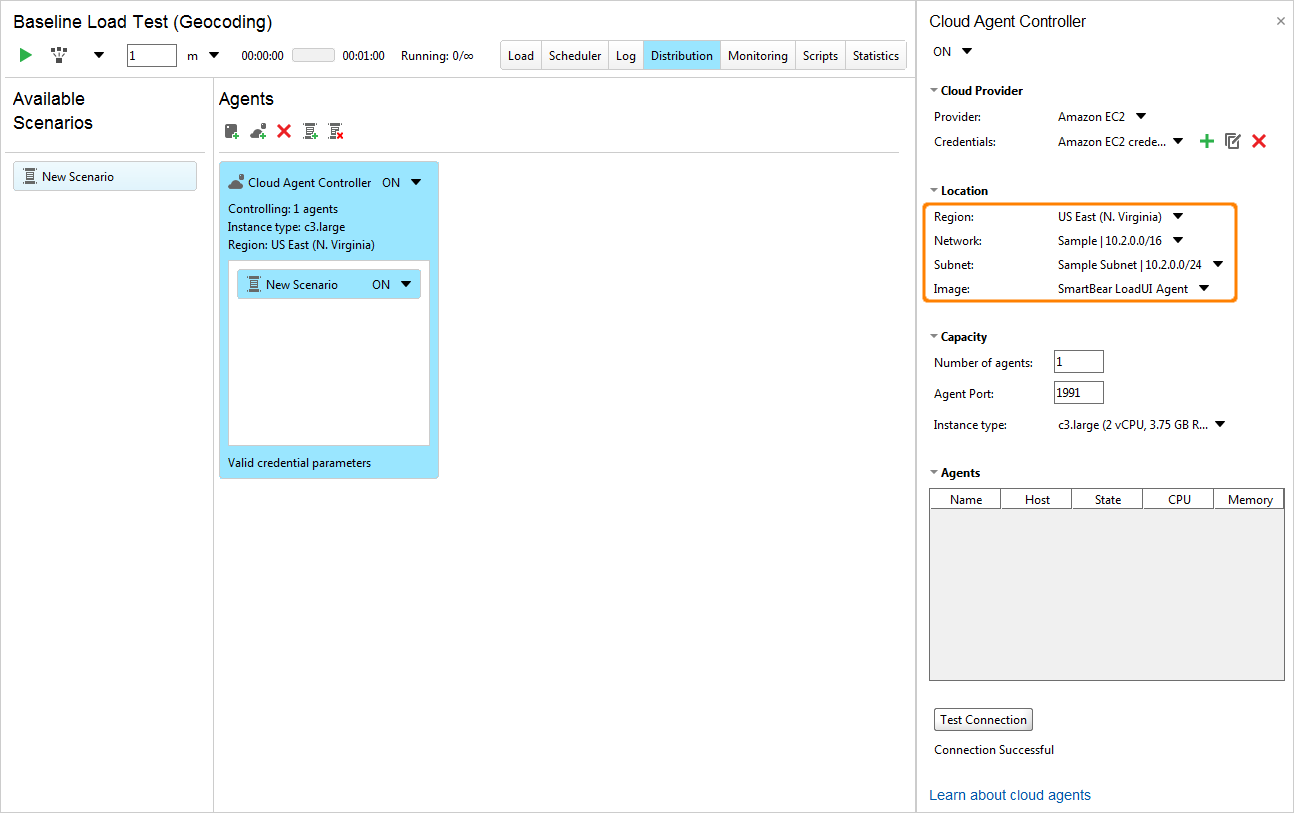Start the Baseline load test run

[x=24, y=55]
